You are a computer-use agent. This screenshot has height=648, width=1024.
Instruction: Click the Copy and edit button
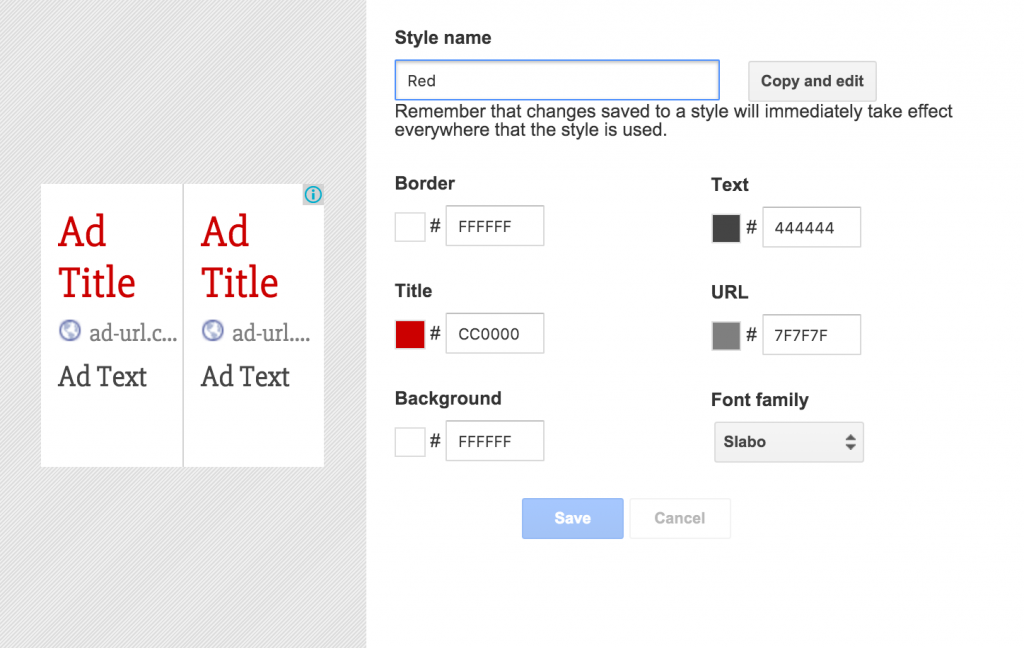(x=812, y=81)
